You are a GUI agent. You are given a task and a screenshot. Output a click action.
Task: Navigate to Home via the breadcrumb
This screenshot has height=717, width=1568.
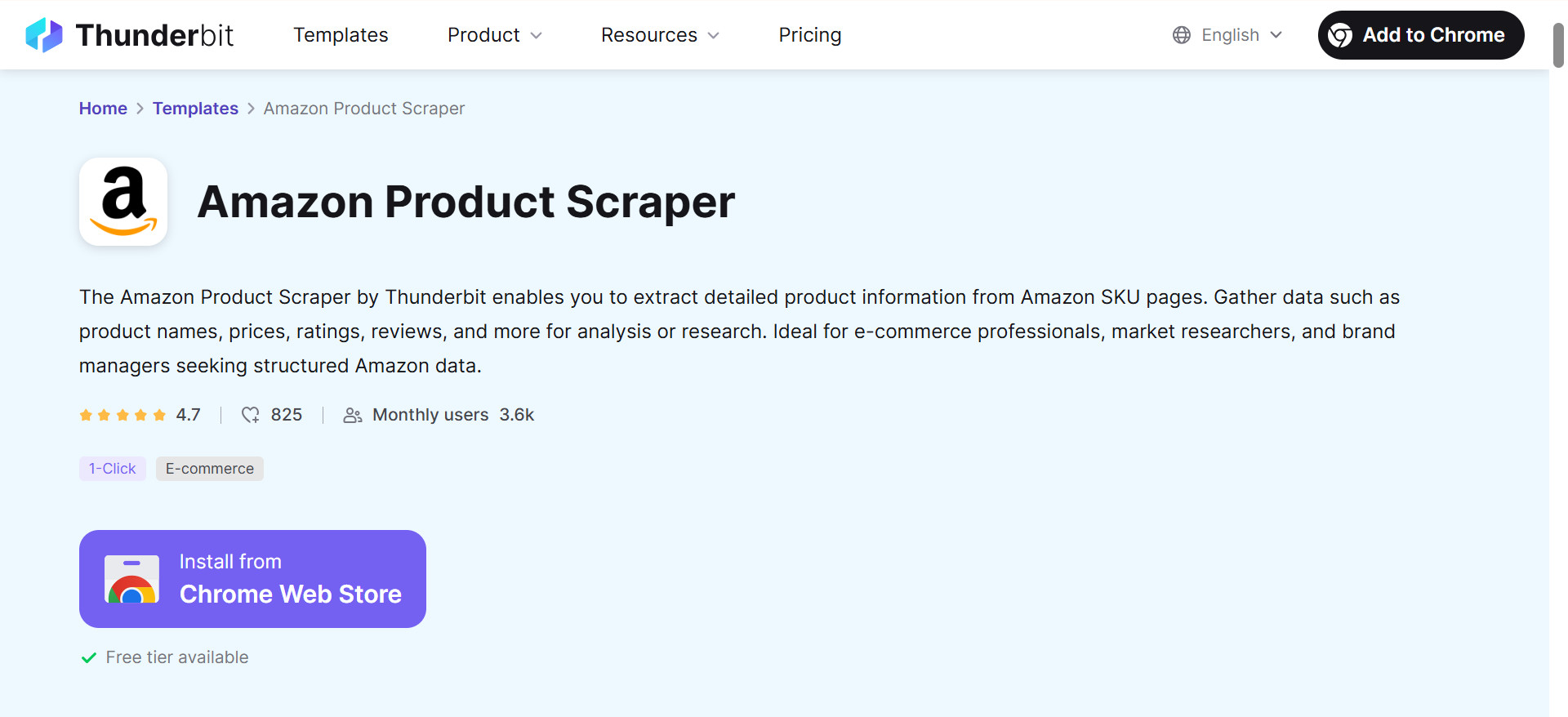[x=103, y=108]
